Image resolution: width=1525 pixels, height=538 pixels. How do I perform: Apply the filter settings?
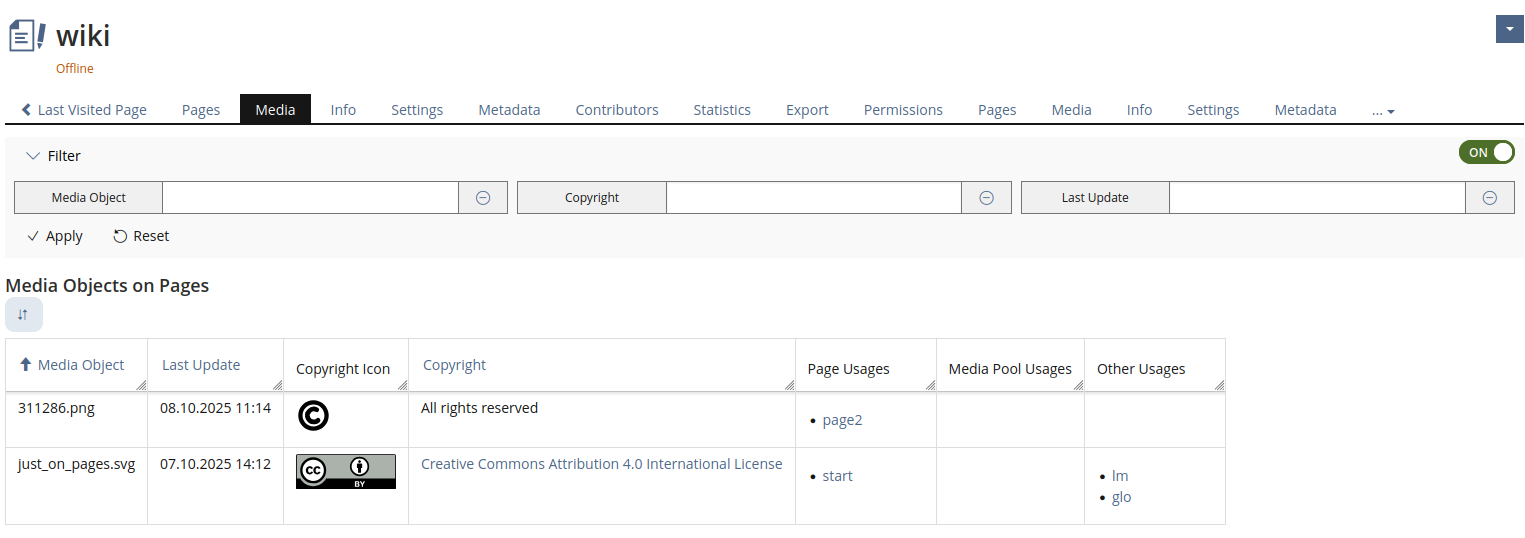click(55, 236)
